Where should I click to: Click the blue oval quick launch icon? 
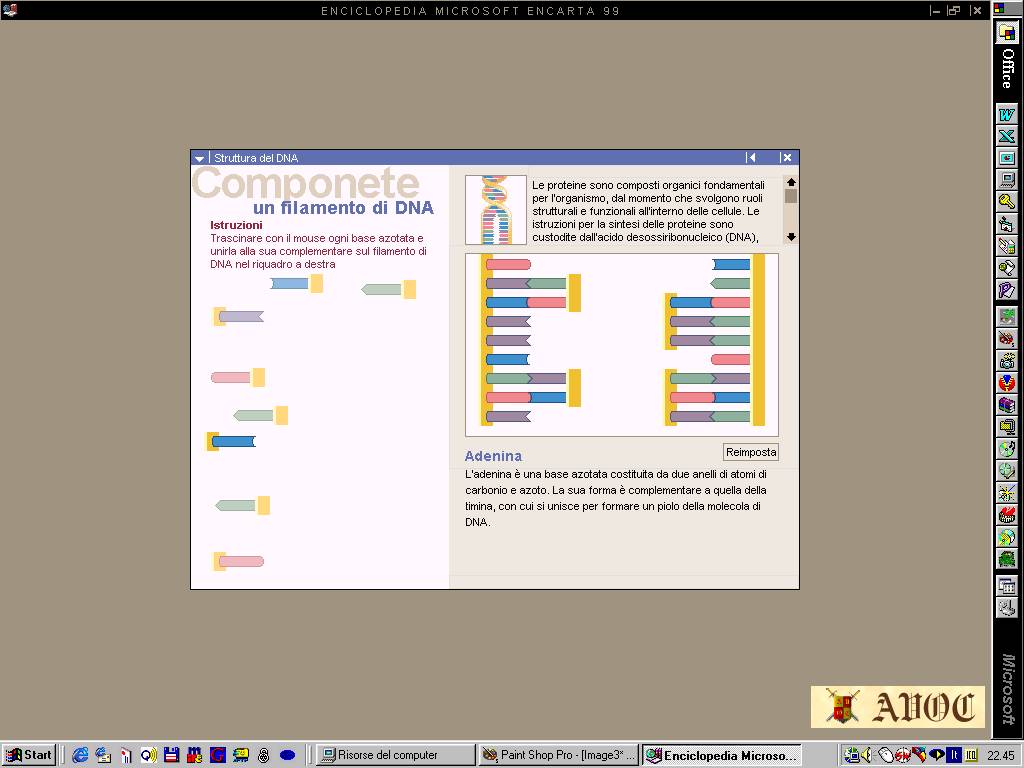[x=287, y=755]
